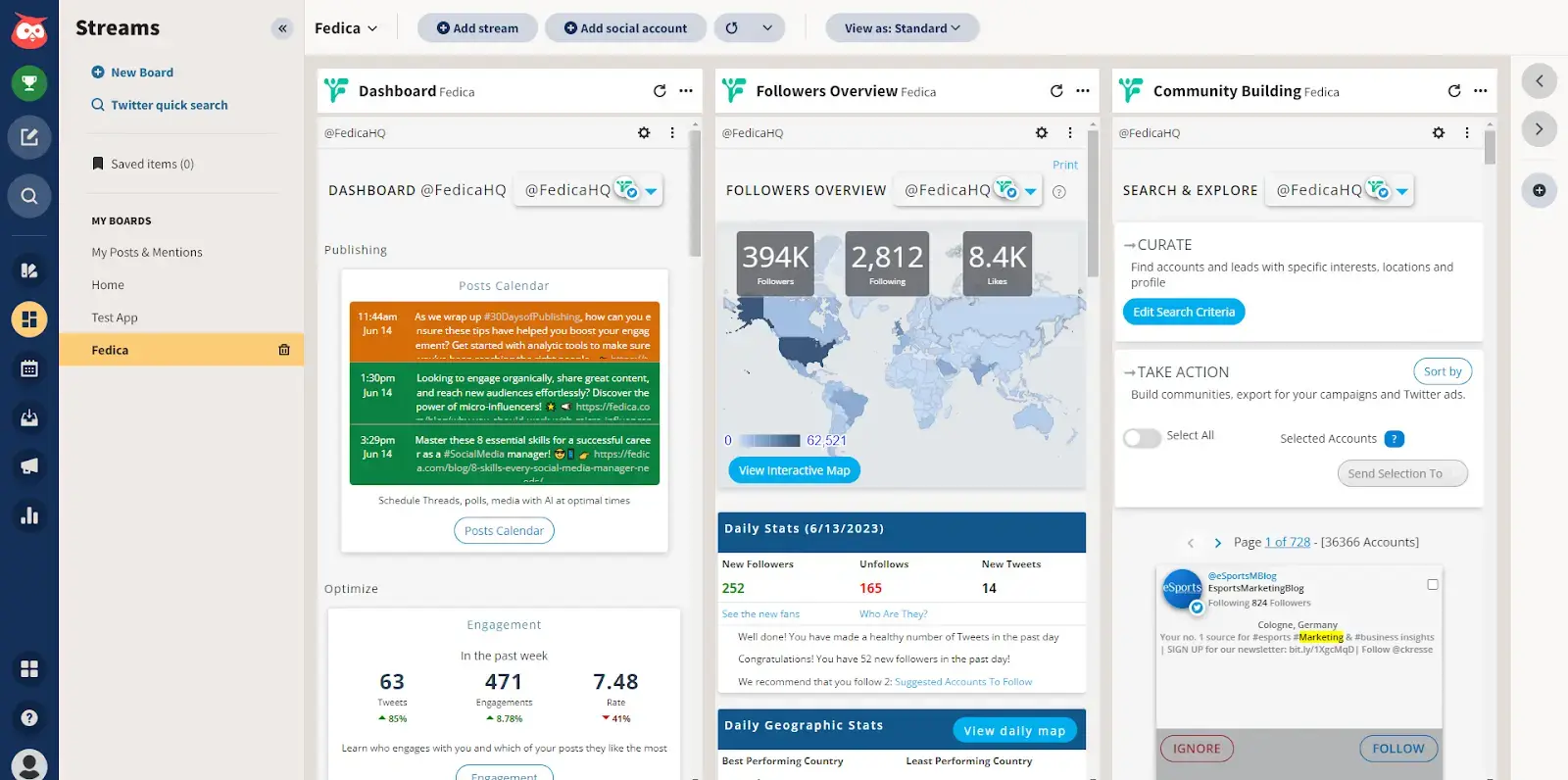1568x780 pixels.
Task: Open settings gear in Followers Overview stream
Action: pyautogui.click(x=1042, y=133)
